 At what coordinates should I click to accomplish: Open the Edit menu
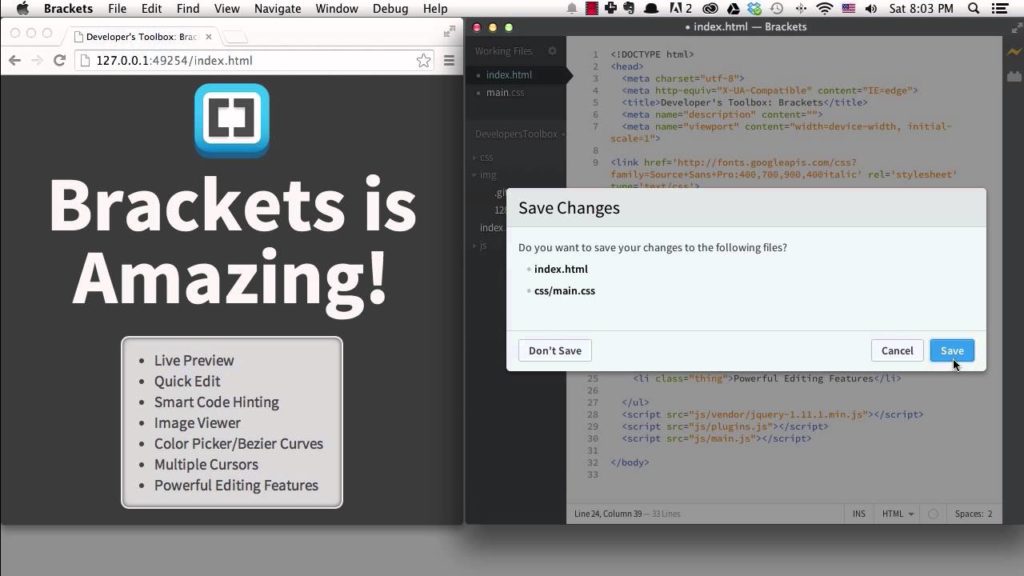151,8
